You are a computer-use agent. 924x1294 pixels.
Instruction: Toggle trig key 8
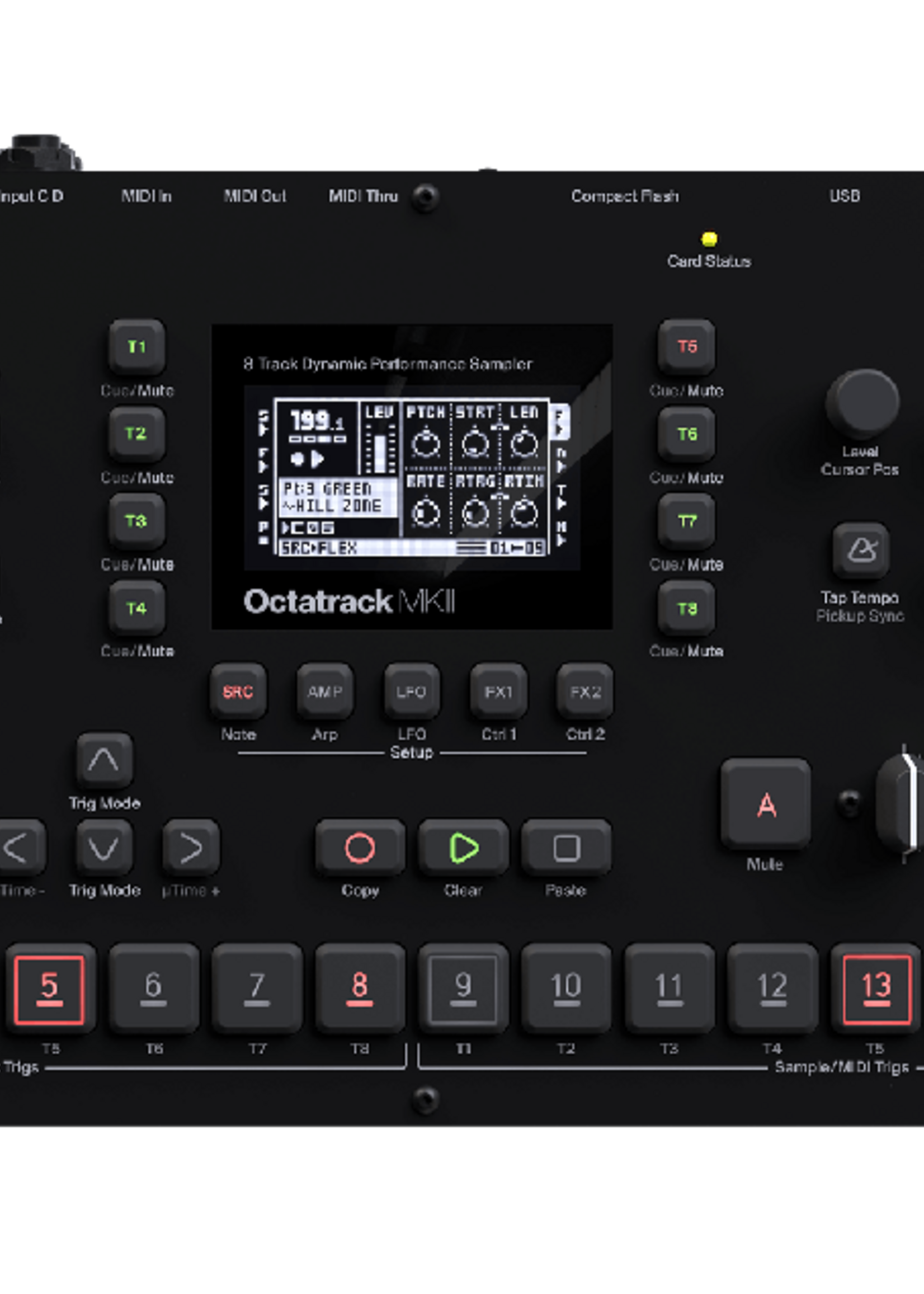point(360,989)
